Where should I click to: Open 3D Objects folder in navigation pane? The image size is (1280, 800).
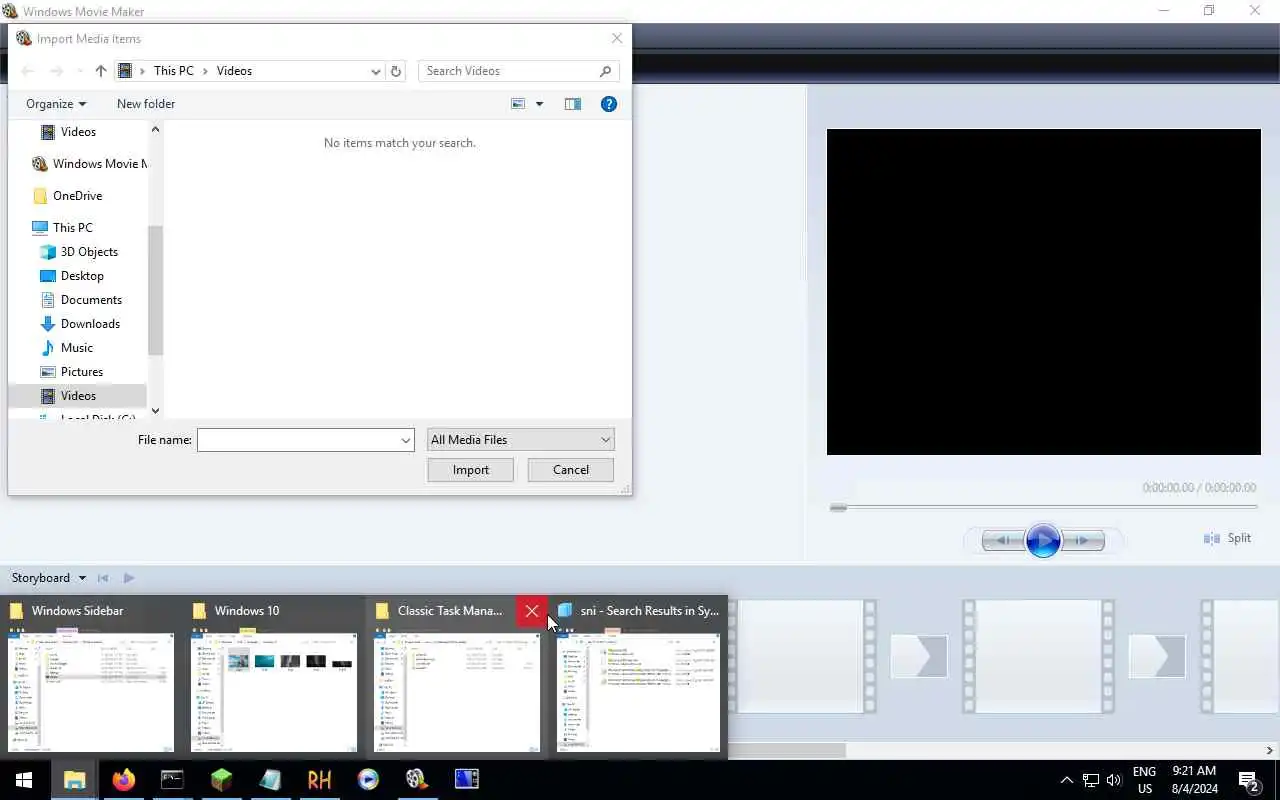pos(78,252)
